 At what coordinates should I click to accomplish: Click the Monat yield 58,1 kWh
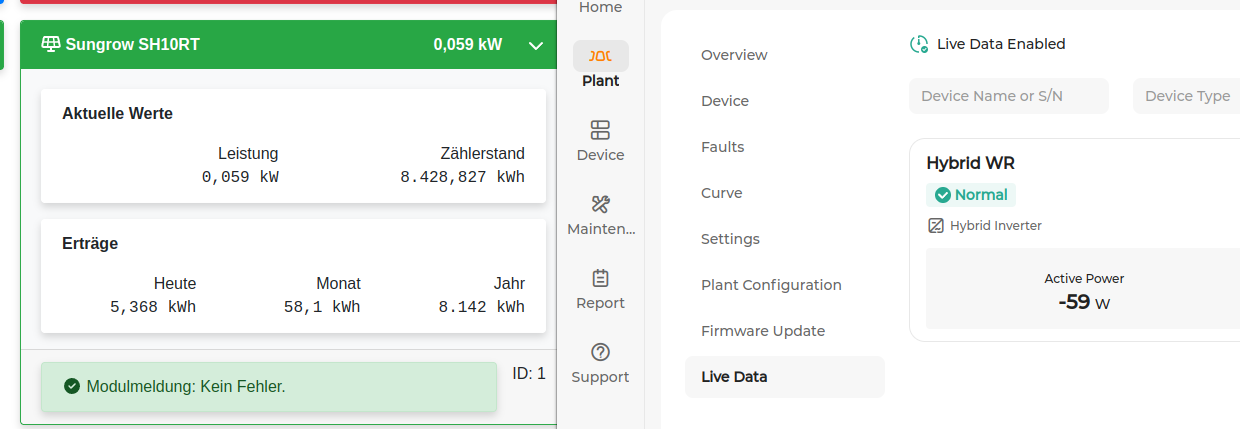(322, 307)
